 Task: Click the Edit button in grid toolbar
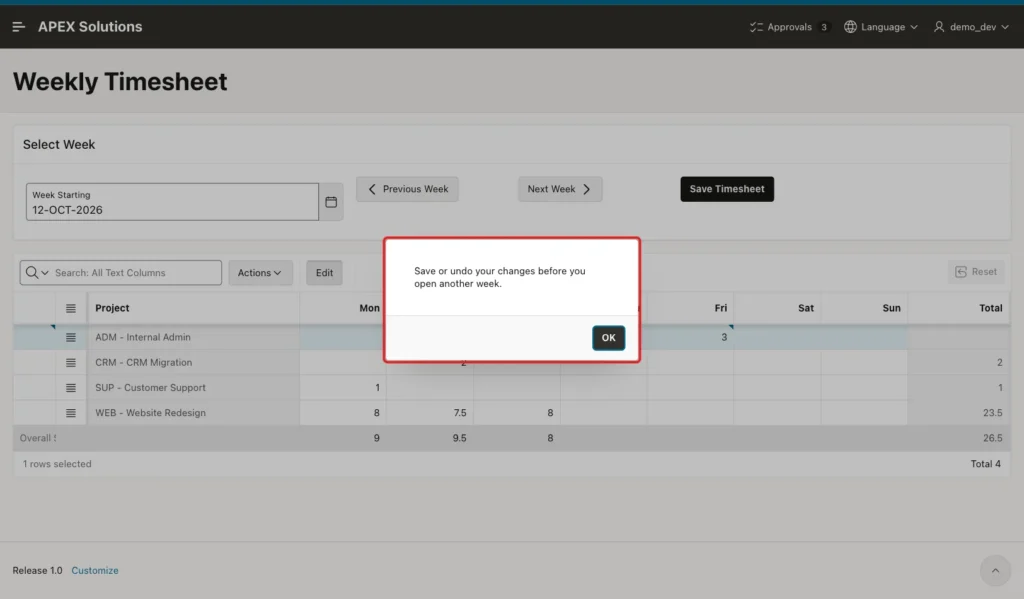(325, 272)
